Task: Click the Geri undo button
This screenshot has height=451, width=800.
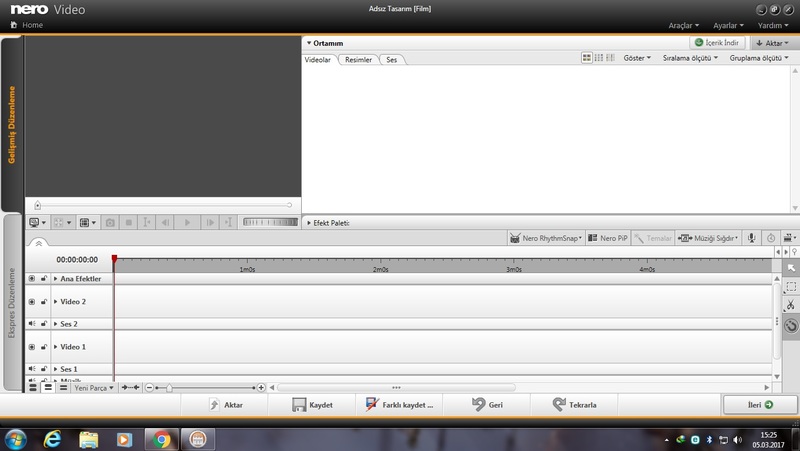Action: [x=487, y=405]
